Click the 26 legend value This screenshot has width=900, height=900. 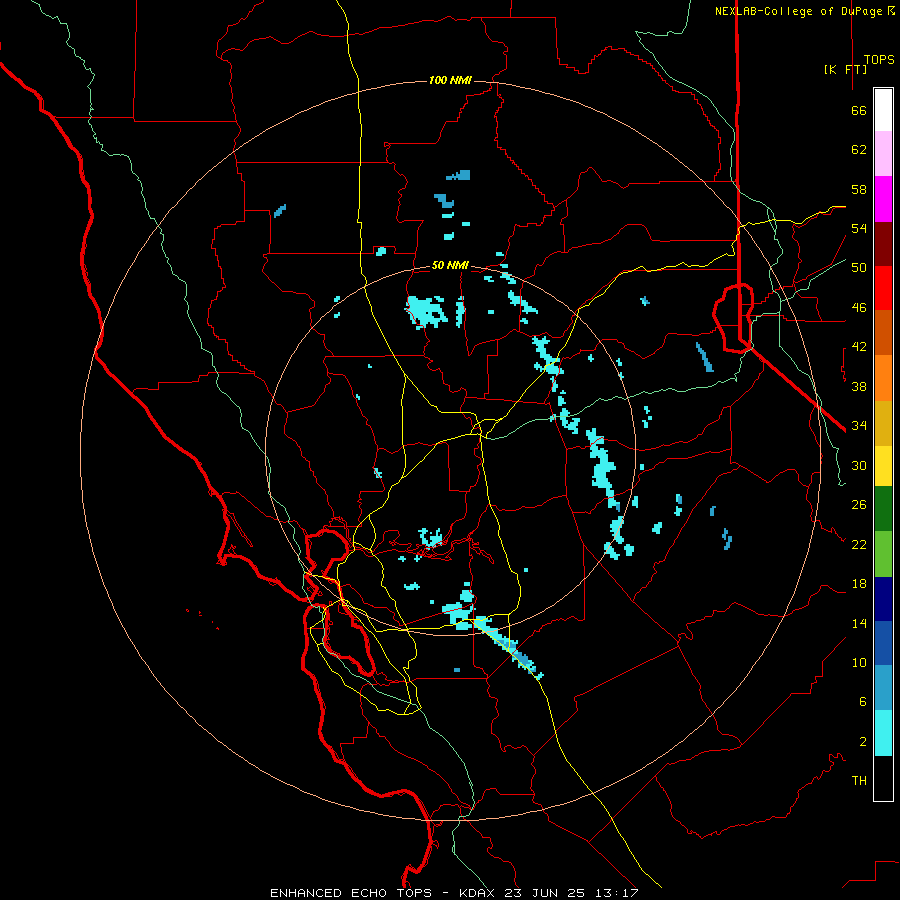tap(859, 505)
